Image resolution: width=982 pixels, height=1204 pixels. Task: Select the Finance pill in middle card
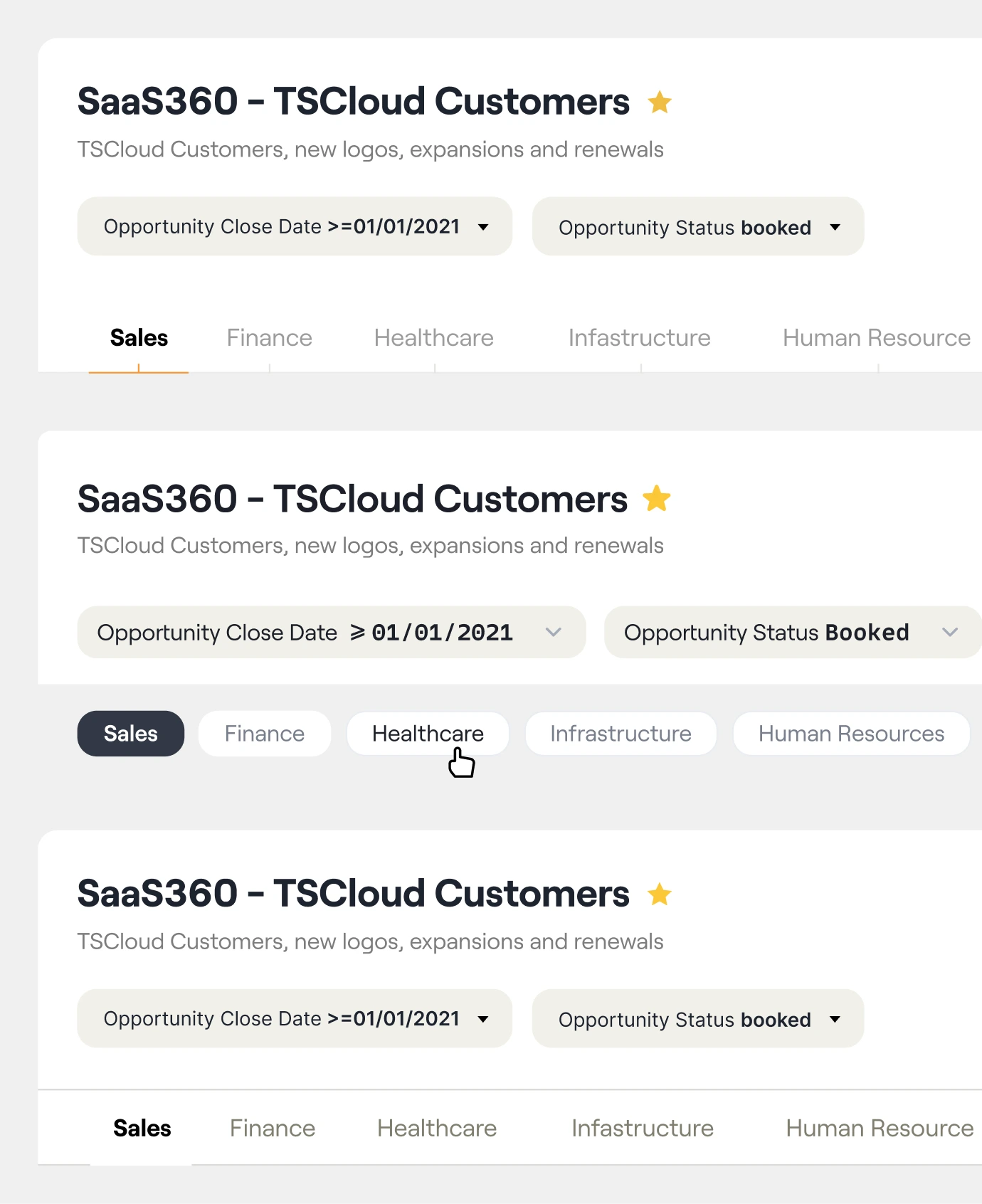265,734
